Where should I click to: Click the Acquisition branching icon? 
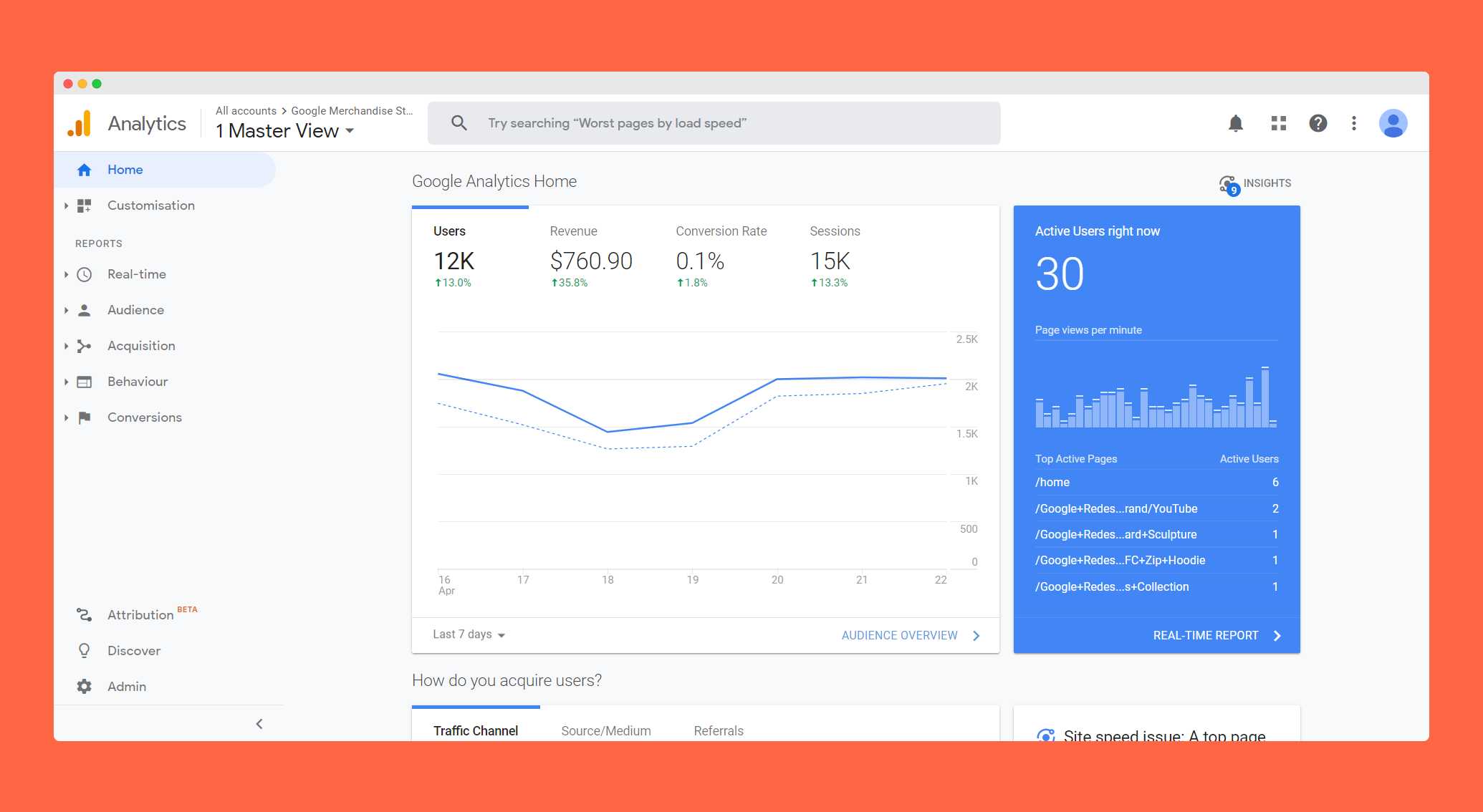tap(84, 346)
